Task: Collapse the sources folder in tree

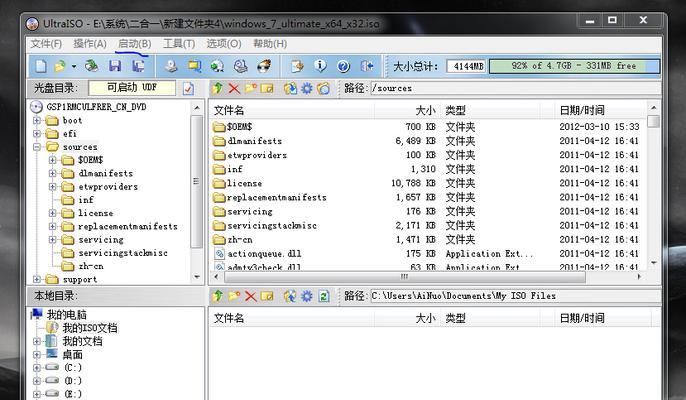Action: 37,147
